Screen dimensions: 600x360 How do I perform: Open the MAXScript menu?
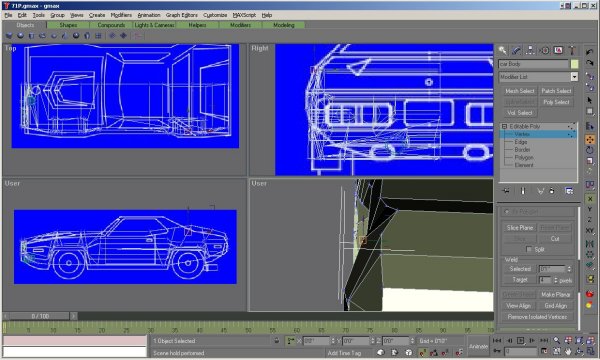pyautogui.click(x=244, y=15)
